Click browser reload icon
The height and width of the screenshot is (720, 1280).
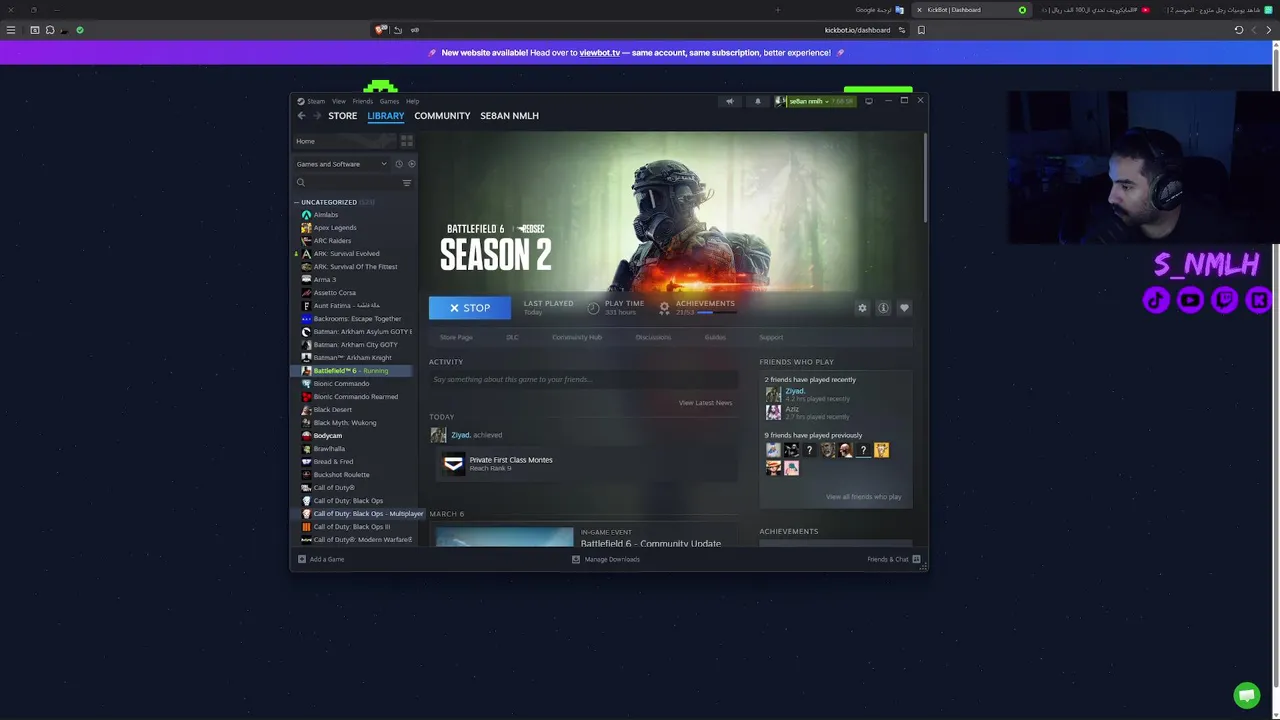[1238, 30]
